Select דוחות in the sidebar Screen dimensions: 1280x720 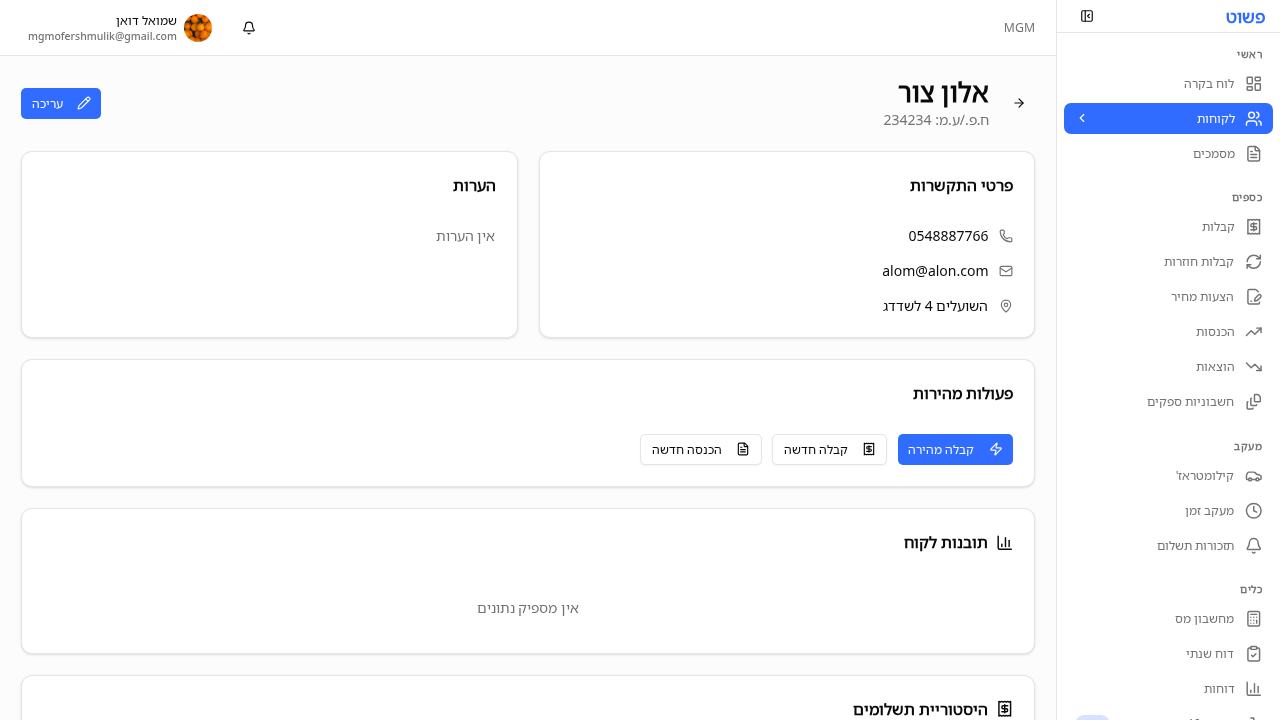[1219, 688]
